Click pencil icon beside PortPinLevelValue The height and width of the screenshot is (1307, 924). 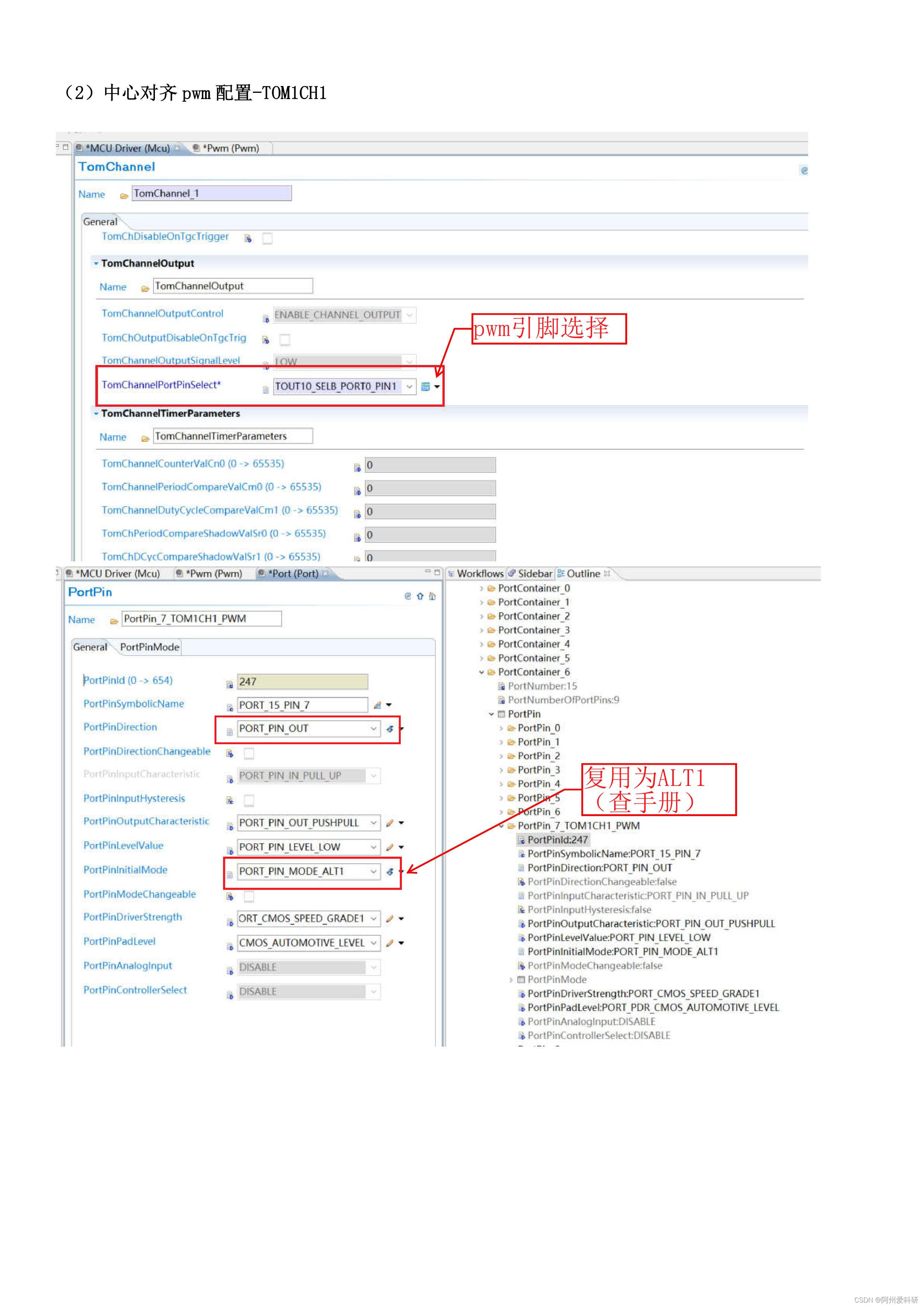[390, 848]
